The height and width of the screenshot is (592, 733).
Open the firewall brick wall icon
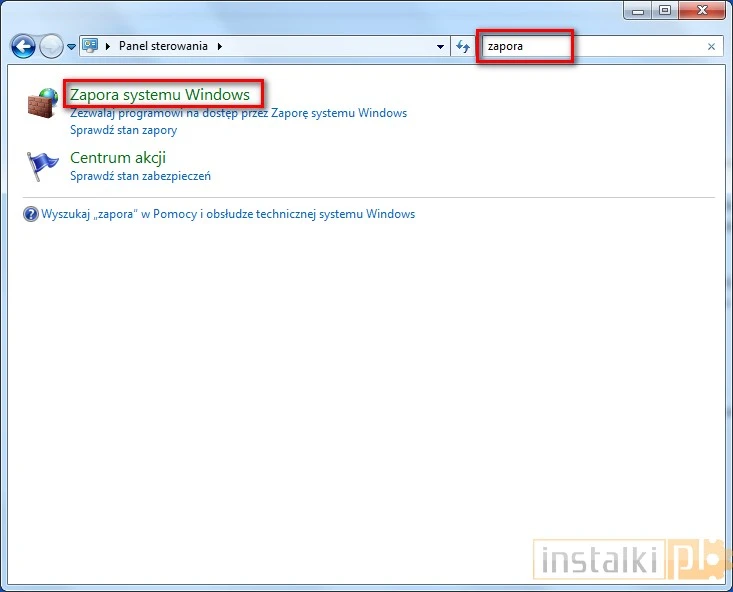pyautogui.click(x=43, y=102)
